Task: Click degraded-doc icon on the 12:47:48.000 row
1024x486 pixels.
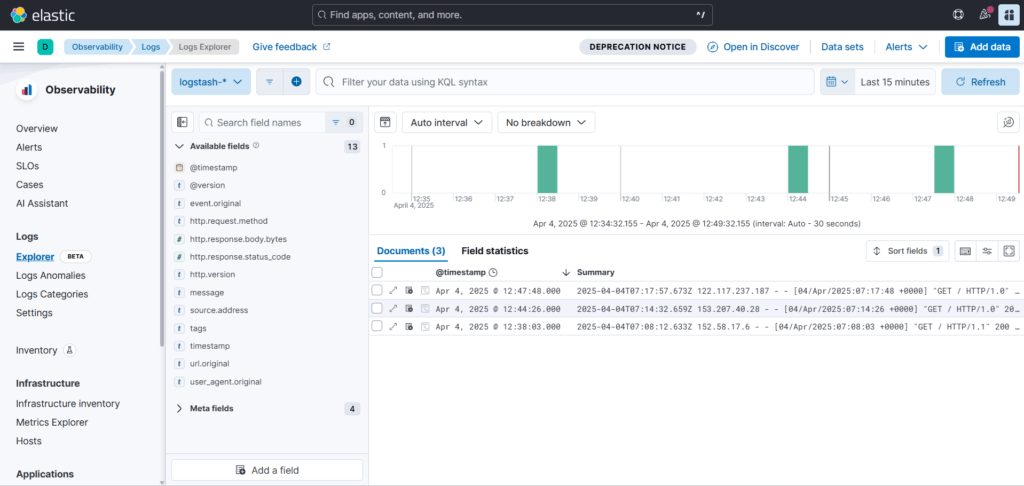Action: coord(409,290)
